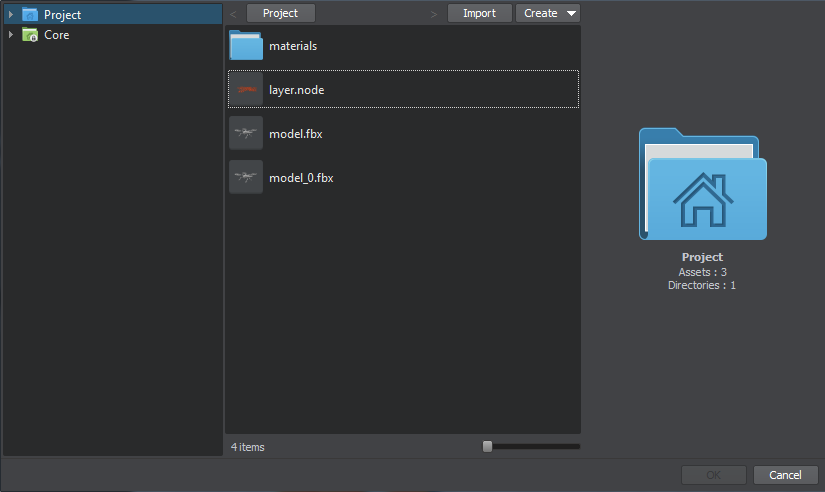Click the Project folder icon in tree
This screenshot has width=825, height=492.
tap(30, 15)
